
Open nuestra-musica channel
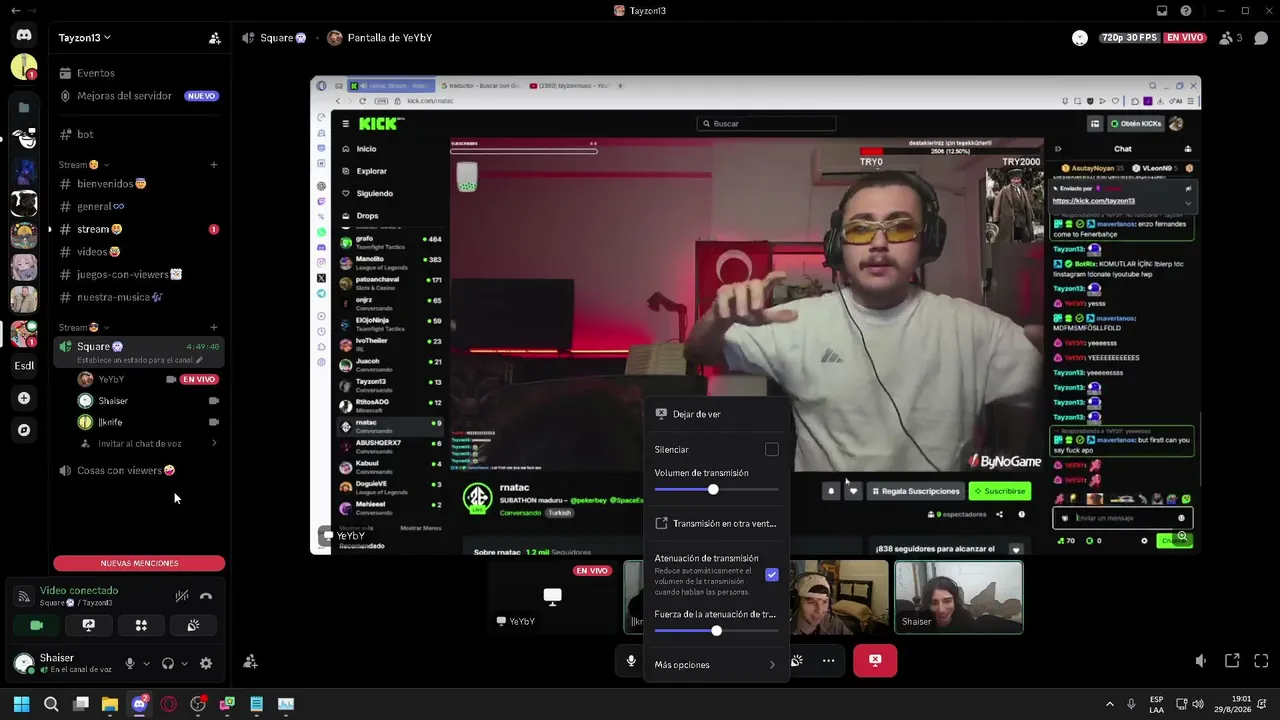[139, 297]
